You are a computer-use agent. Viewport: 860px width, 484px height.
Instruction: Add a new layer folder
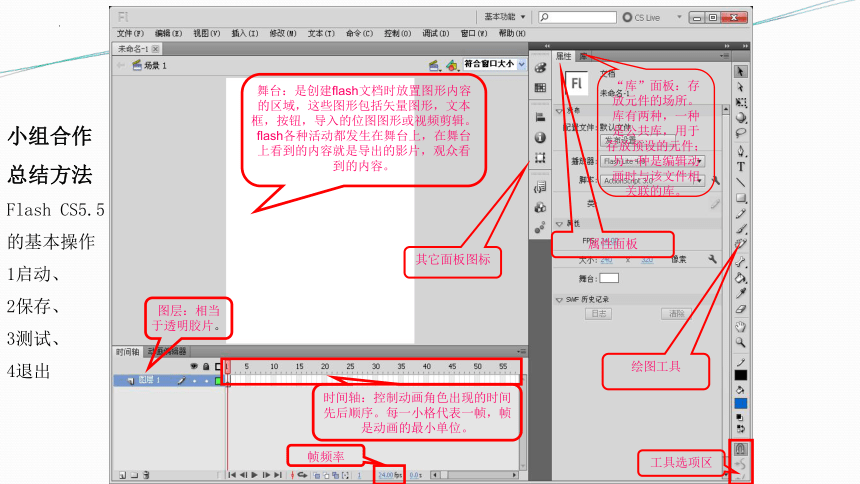pyautogui.click(x=134, y=475)
